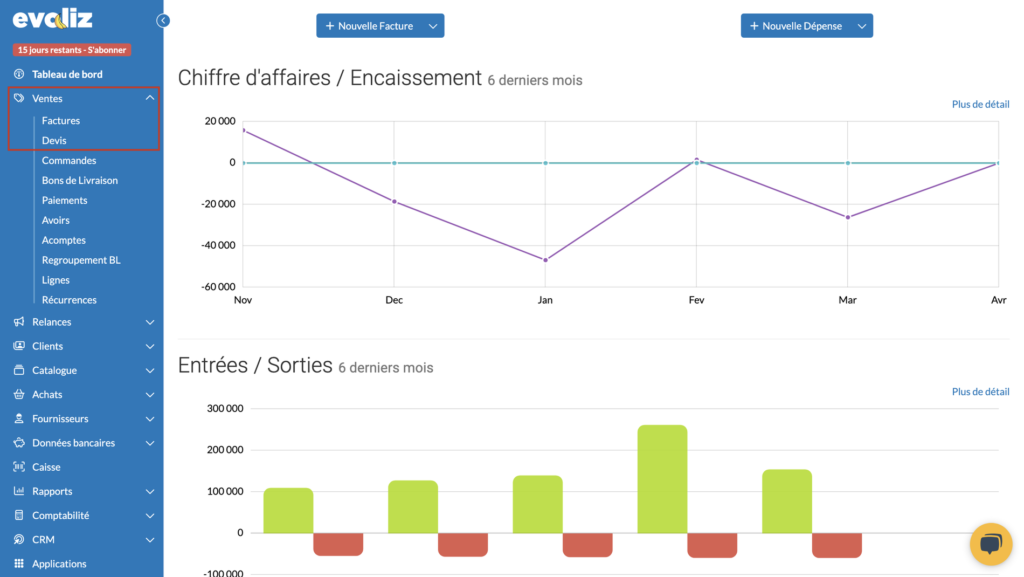Expand the Catalogue menu chevron
Image resolution: width=1024 pixels, height=577 pixels.
(x=150, y=370)
